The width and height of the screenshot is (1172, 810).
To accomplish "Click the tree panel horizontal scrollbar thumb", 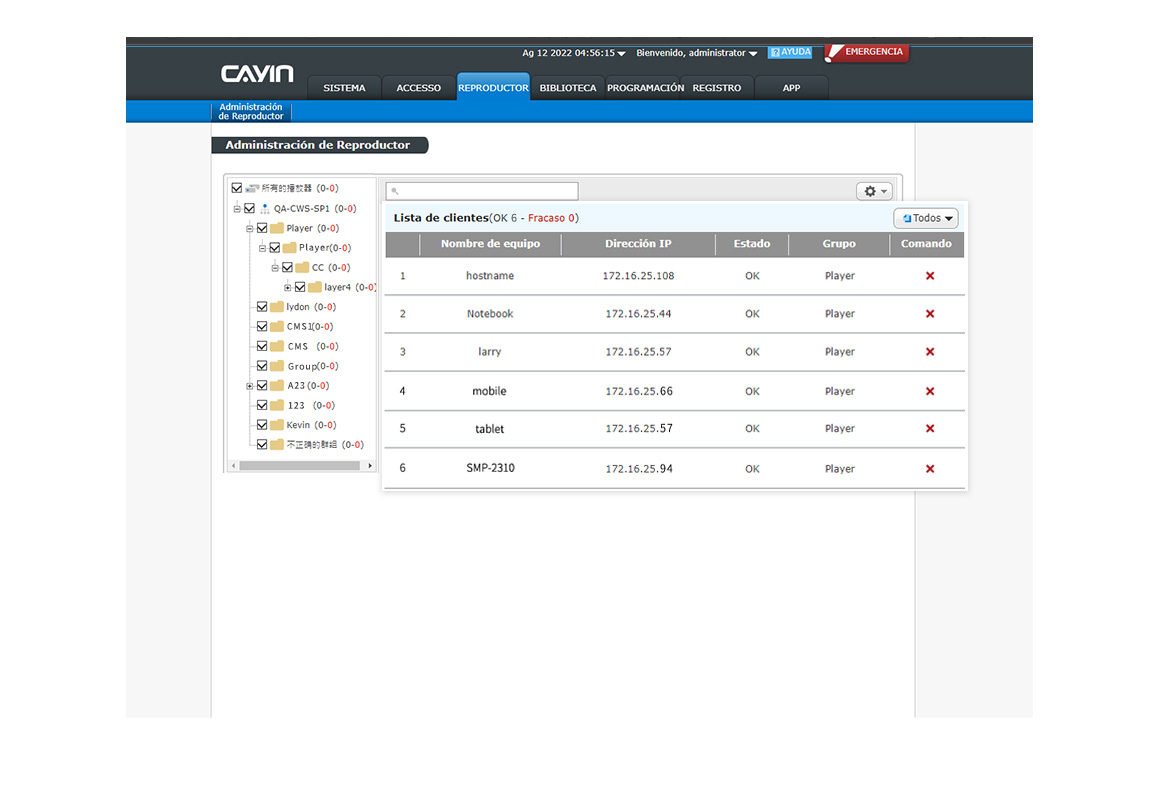I will coord(300,466).
